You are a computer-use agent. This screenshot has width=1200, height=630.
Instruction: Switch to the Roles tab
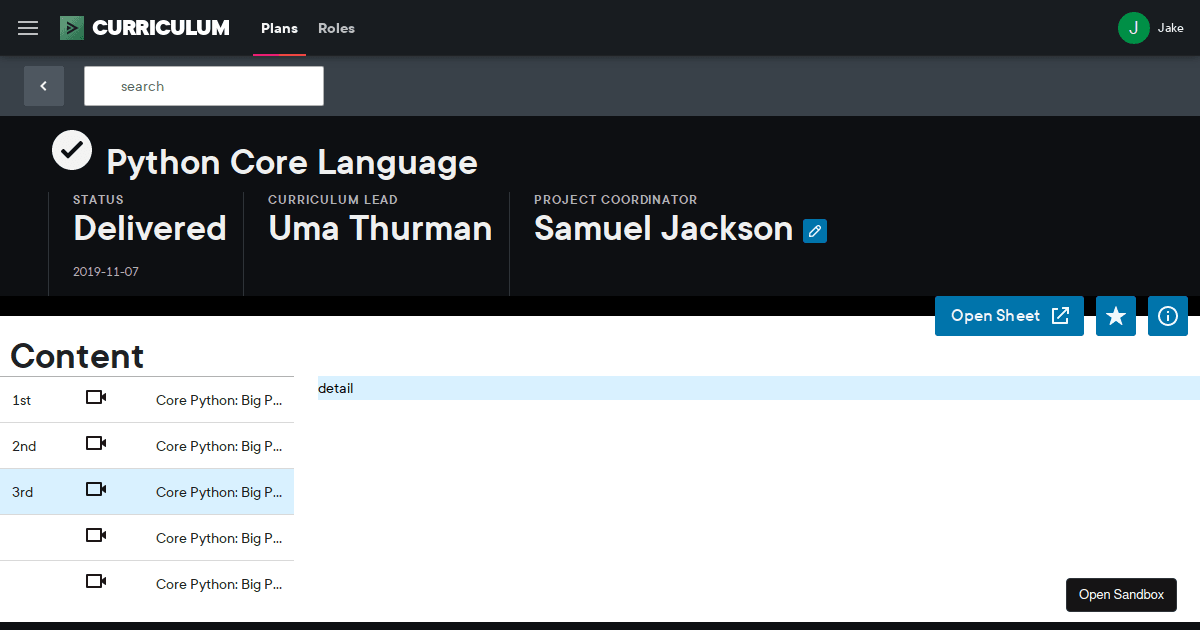(x=336, y=28)
